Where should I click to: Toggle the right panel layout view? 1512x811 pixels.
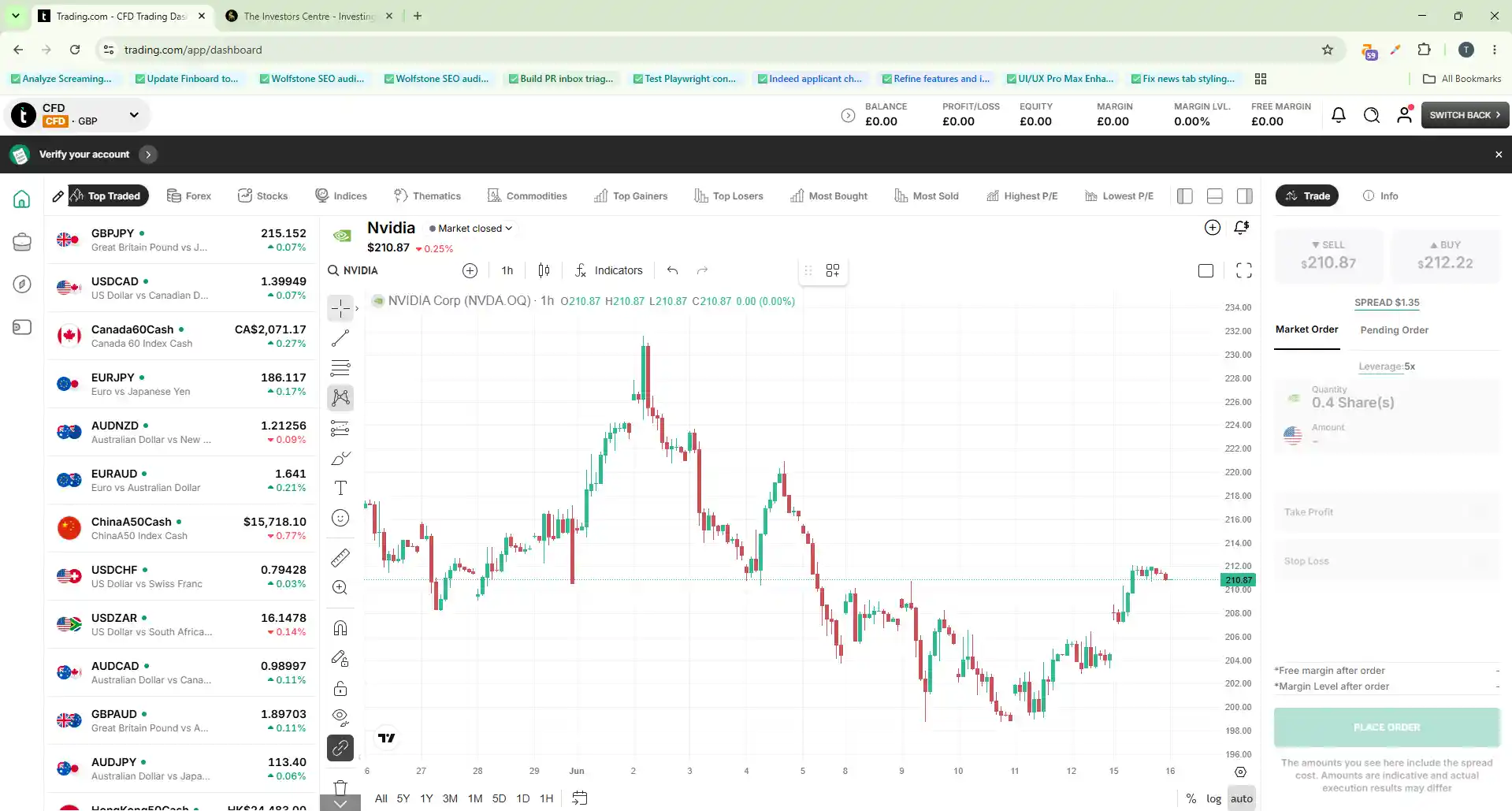(1245, 196)
